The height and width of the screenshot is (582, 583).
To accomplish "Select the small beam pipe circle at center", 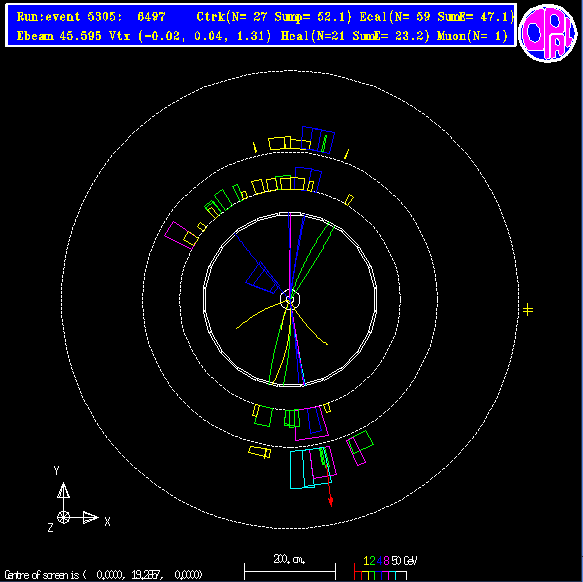I will tap(290, 299).
